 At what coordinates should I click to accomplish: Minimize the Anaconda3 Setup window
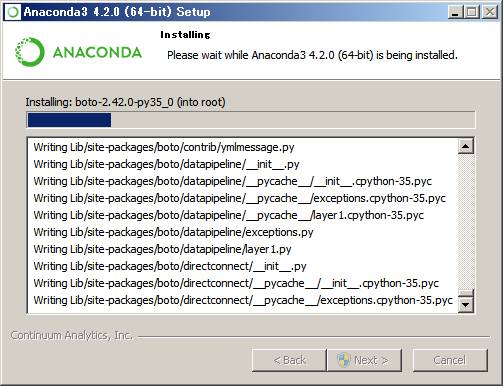pos(455,12)
